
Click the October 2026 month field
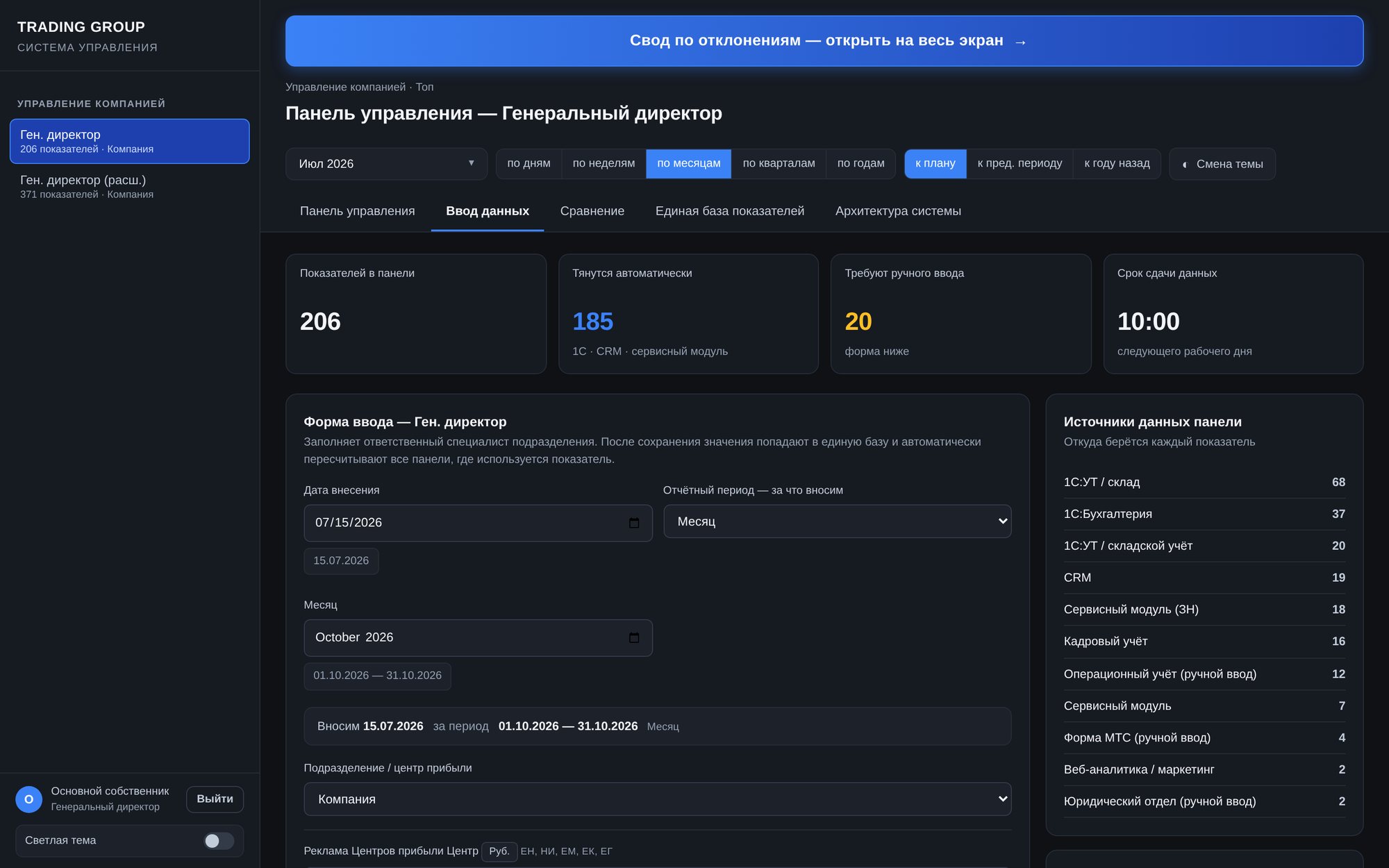478,637
